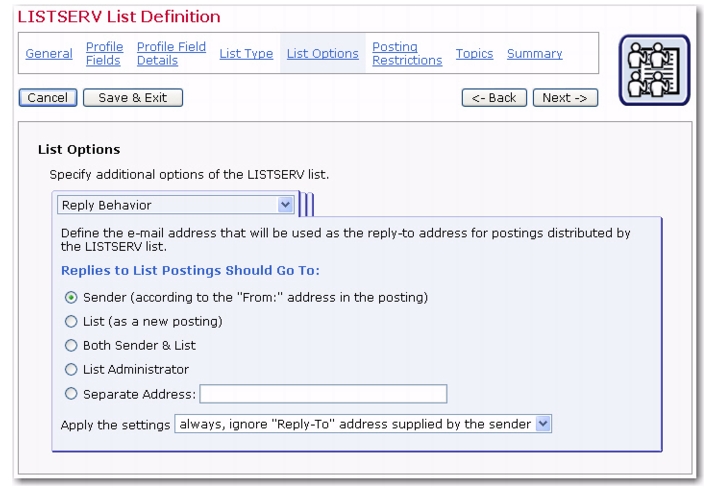Select List (as a new posting) option
716x488 pixels.
[x=71, y=321]
